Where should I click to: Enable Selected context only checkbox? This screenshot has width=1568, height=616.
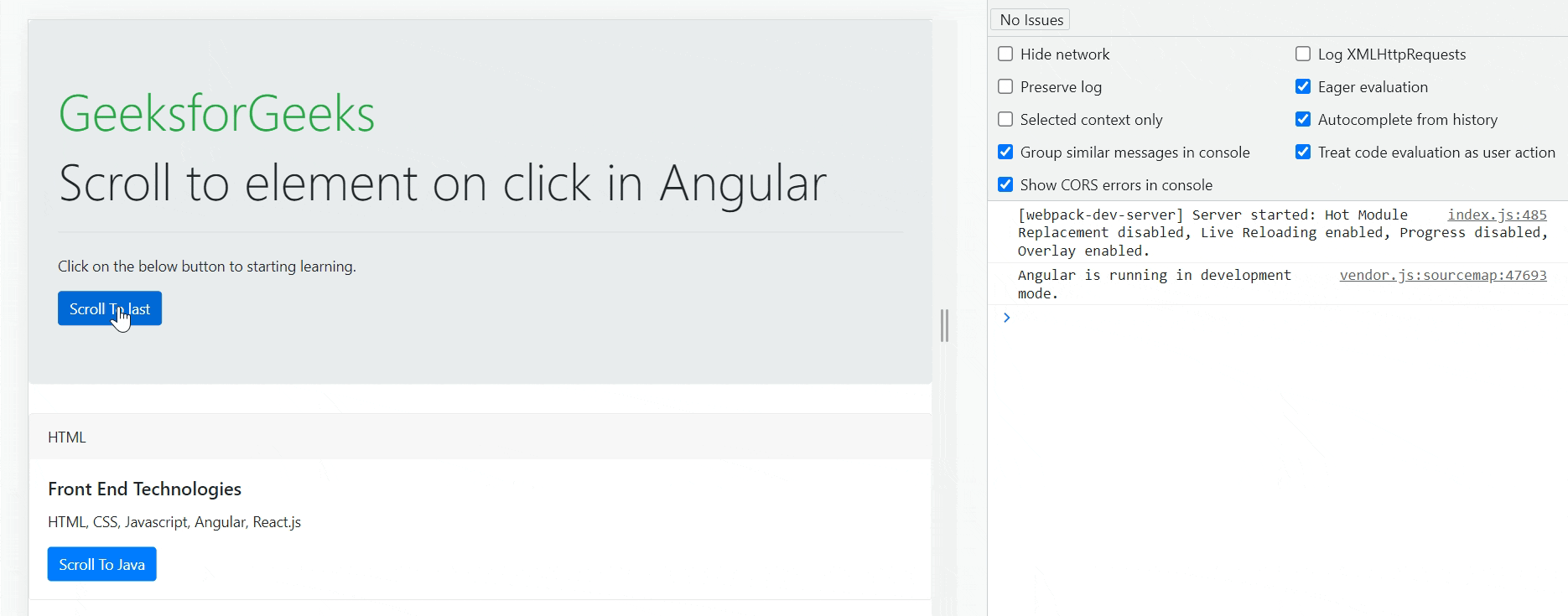(1005, 120)
